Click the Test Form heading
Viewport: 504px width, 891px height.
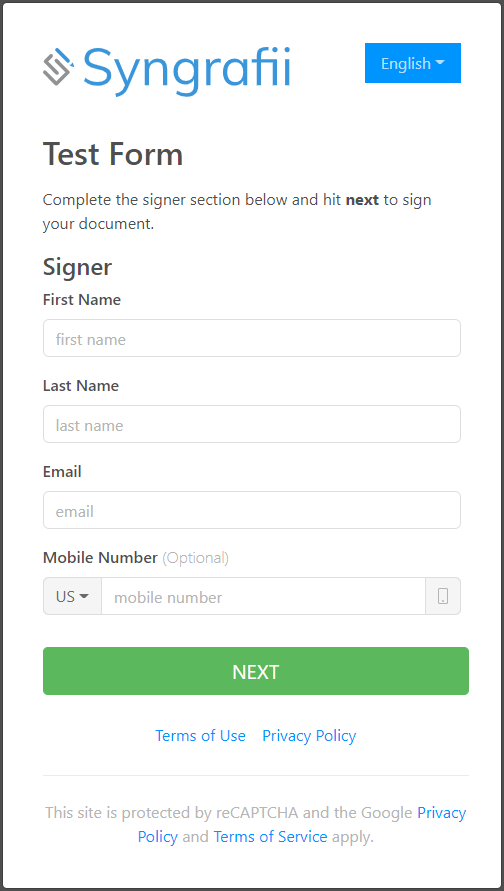coord(113,154)
